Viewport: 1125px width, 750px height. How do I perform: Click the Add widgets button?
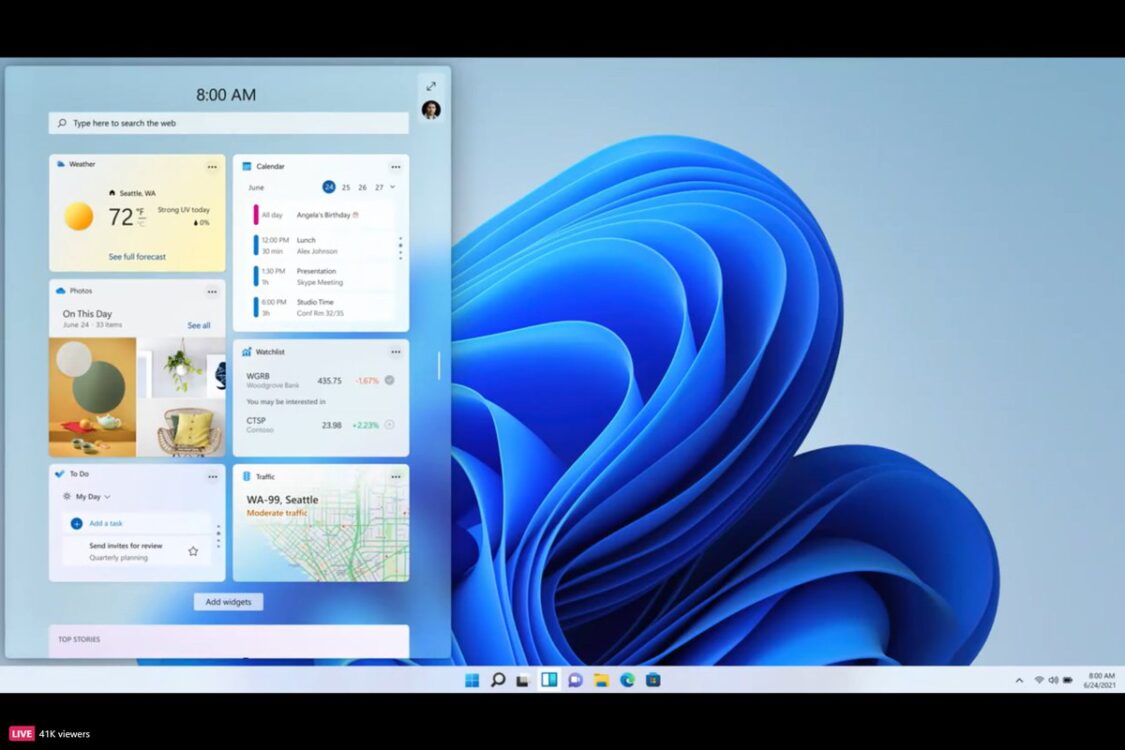tap(228, 601)
